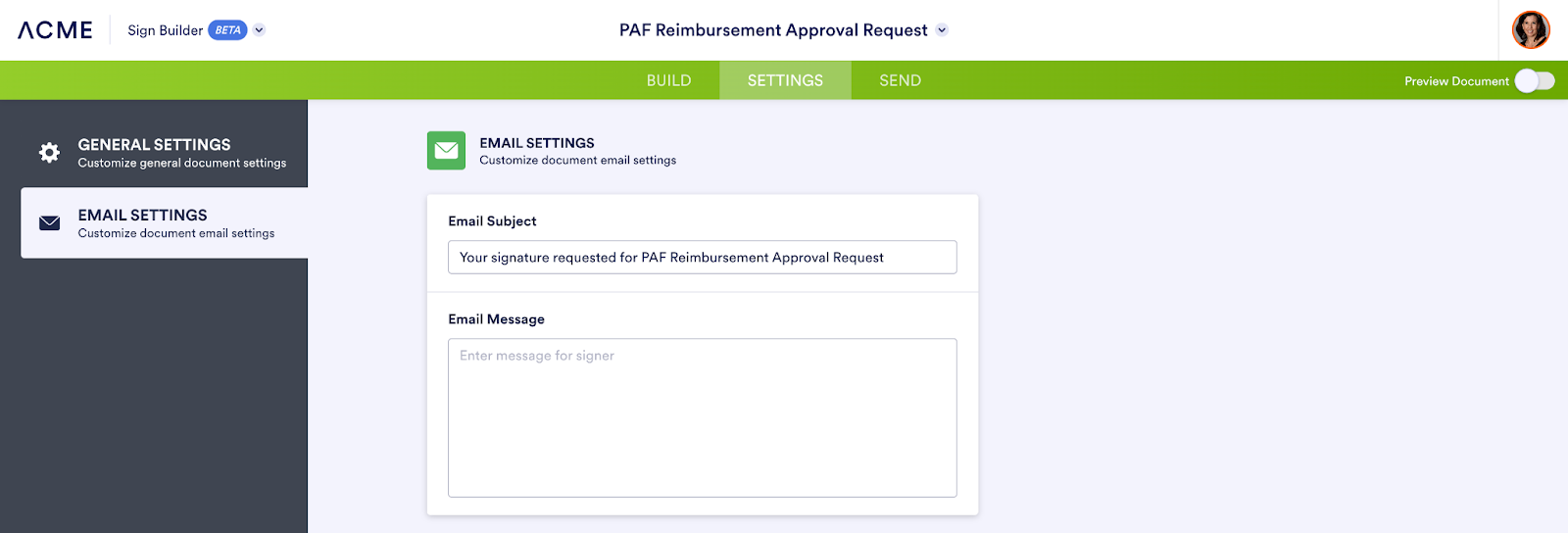Focus the Email Message text area

click(x=702, y=417)
